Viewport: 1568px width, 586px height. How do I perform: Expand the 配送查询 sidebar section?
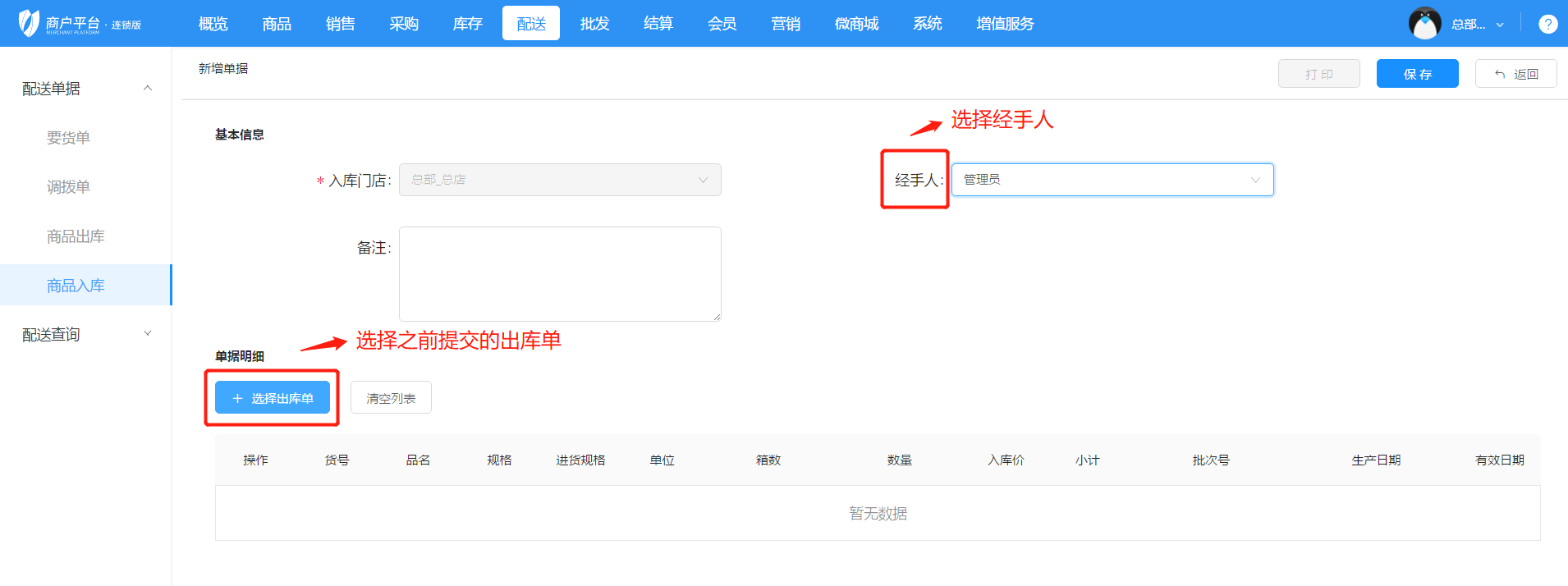pos(148,334)
